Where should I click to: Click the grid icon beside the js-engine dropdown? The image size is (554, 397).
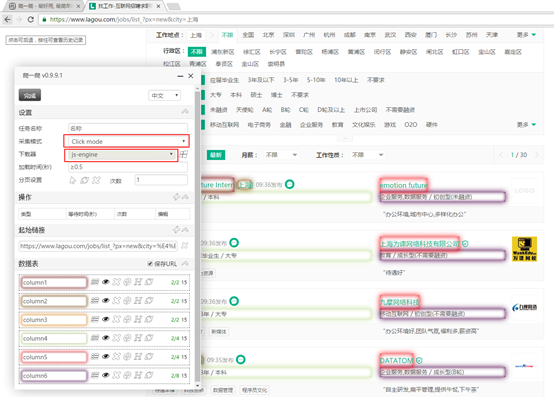pyautogui.click(x=183, y=154)
